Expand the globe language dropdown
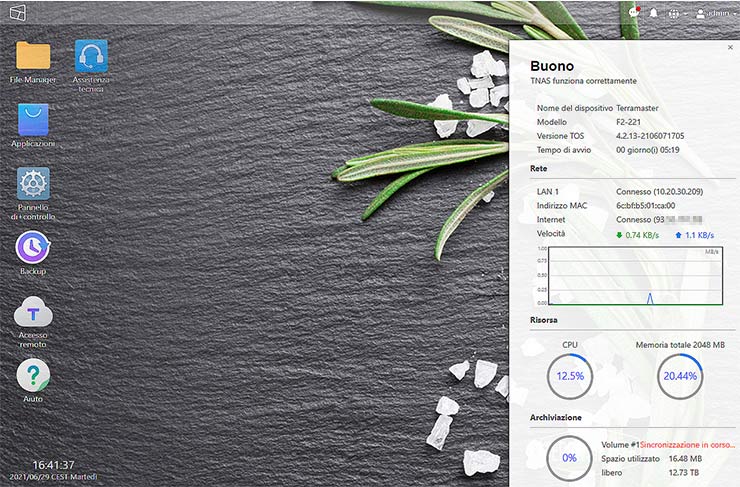The image size is (740, 487). point(676,13)
